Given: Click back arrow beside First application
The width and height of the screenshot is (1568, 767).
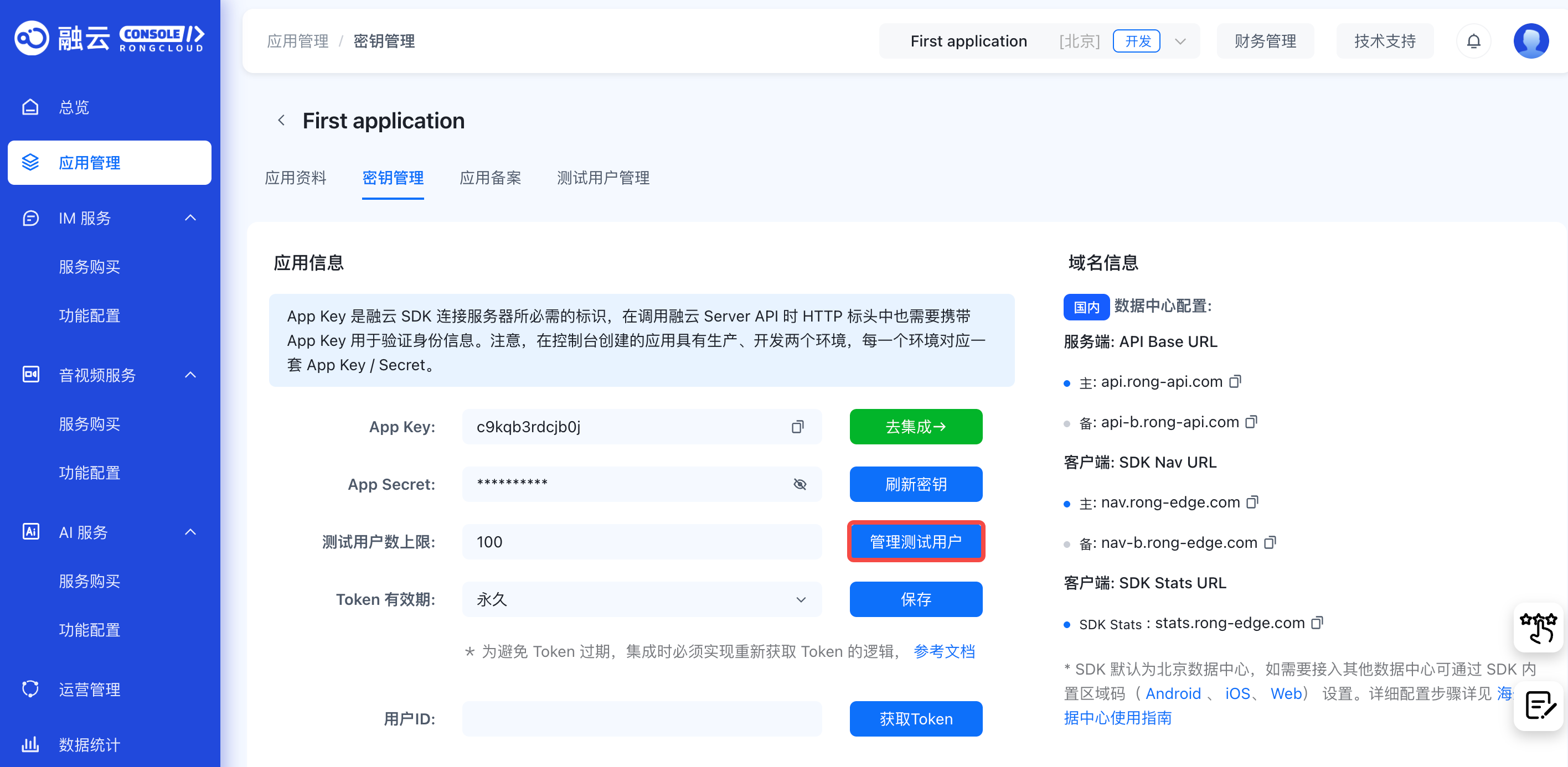Looking at the screenshot, I should pyautogui.click(x=281, y=121).
